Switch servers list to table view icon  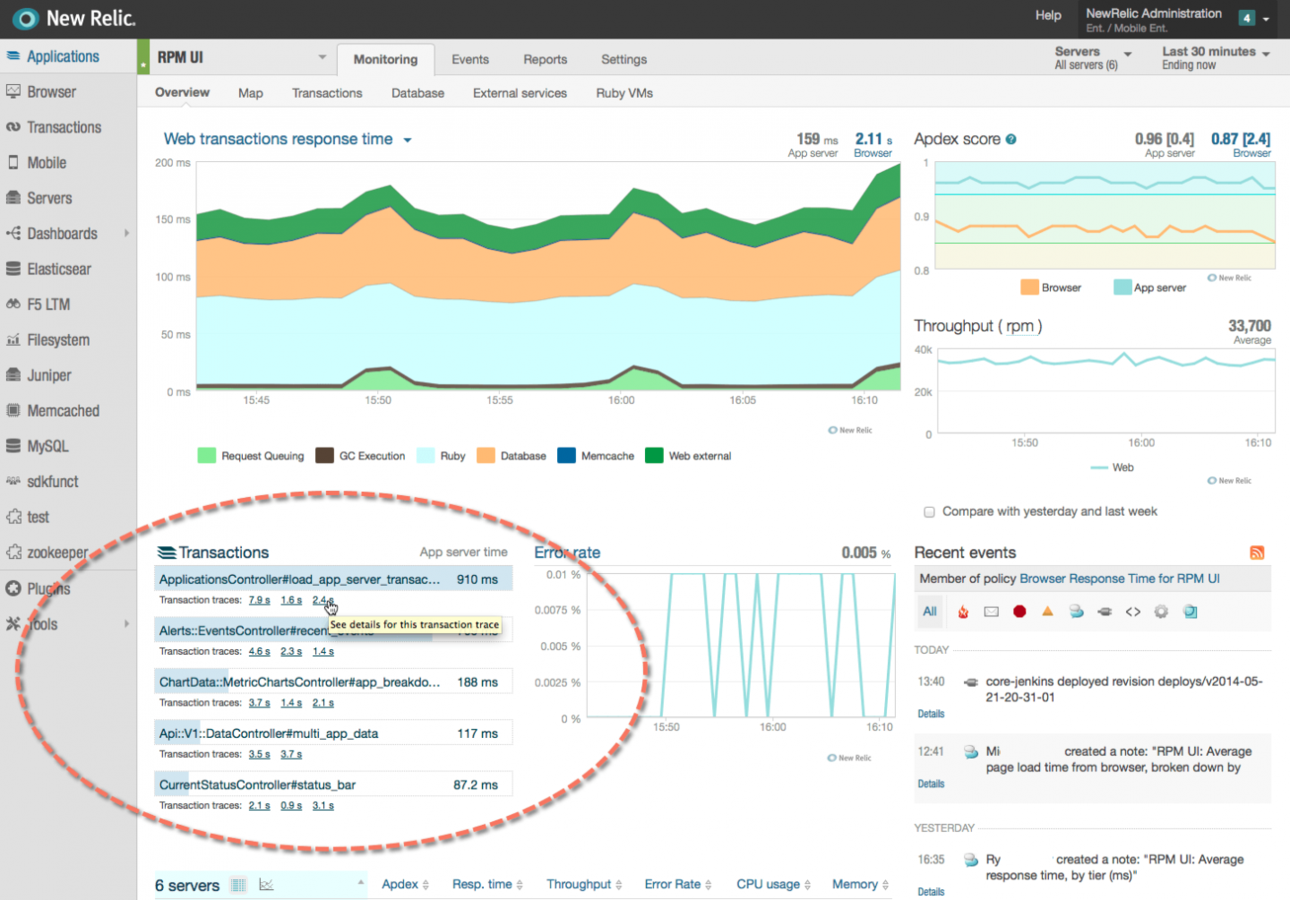pos(239,885)
